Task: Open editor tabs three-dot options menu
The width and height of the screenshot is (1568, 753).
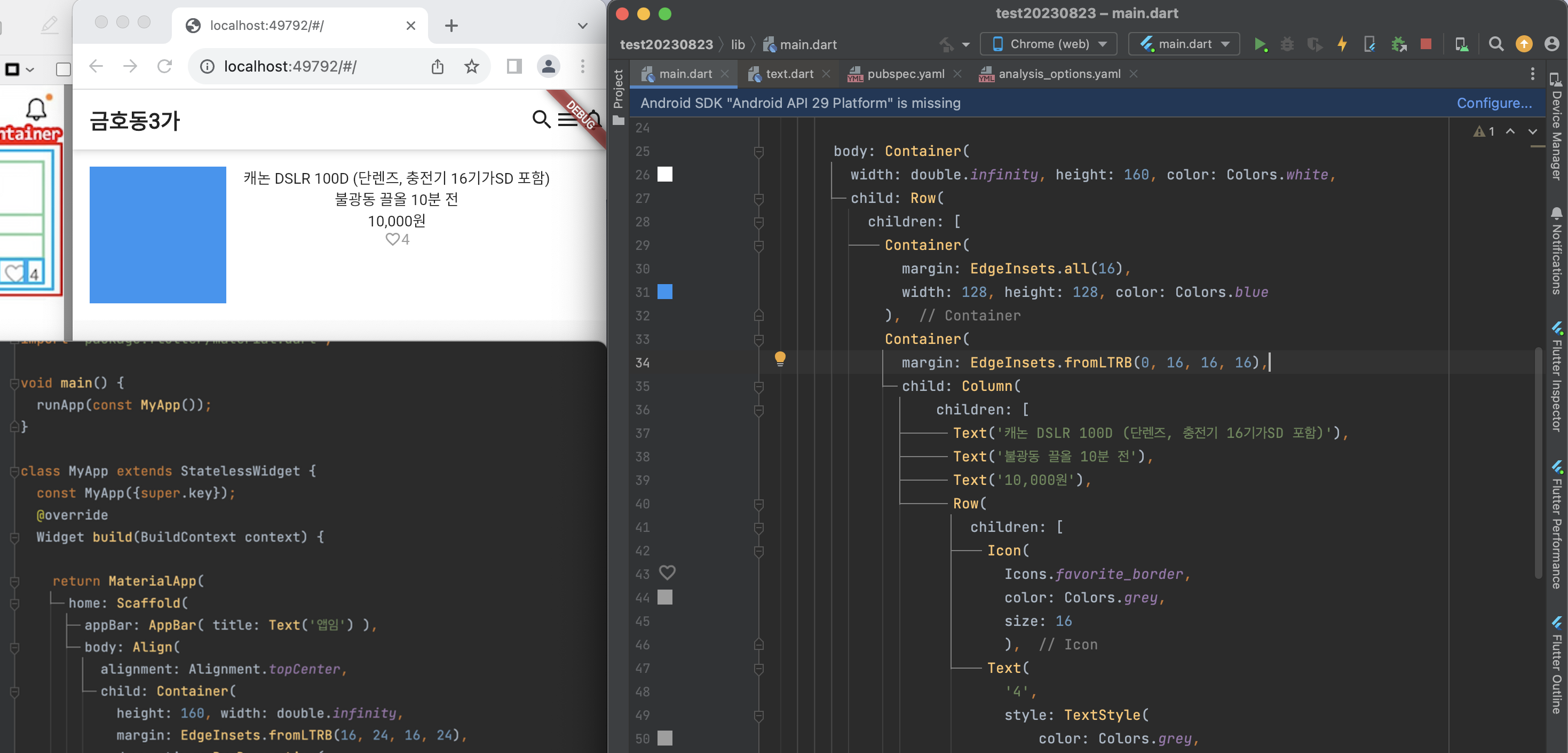Action: tap(1532, 74)
